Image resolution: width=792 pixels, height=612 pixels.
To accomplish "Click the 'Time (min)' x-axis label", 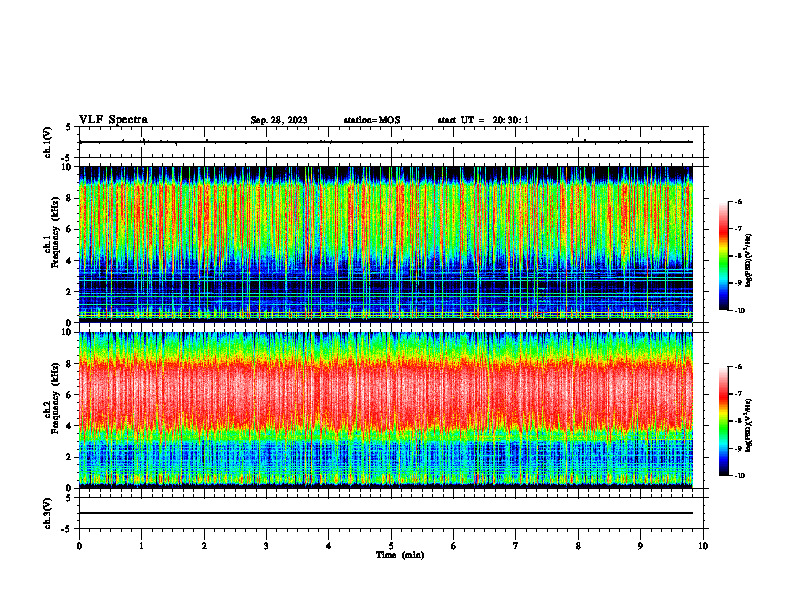I will click(400, 555).
